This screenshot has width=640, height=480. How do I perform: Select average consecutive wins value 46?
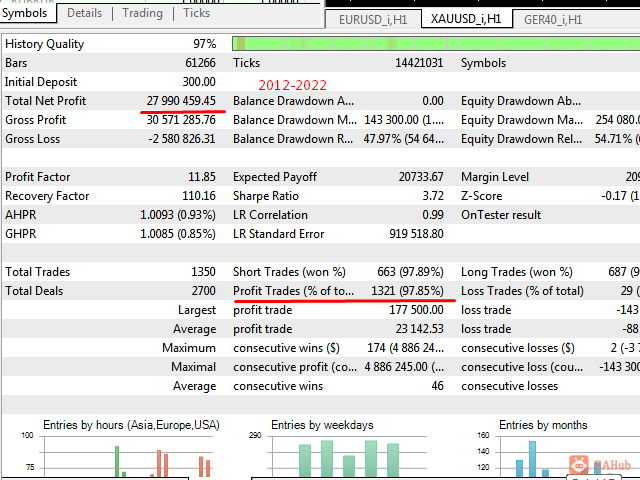[438, 386]
